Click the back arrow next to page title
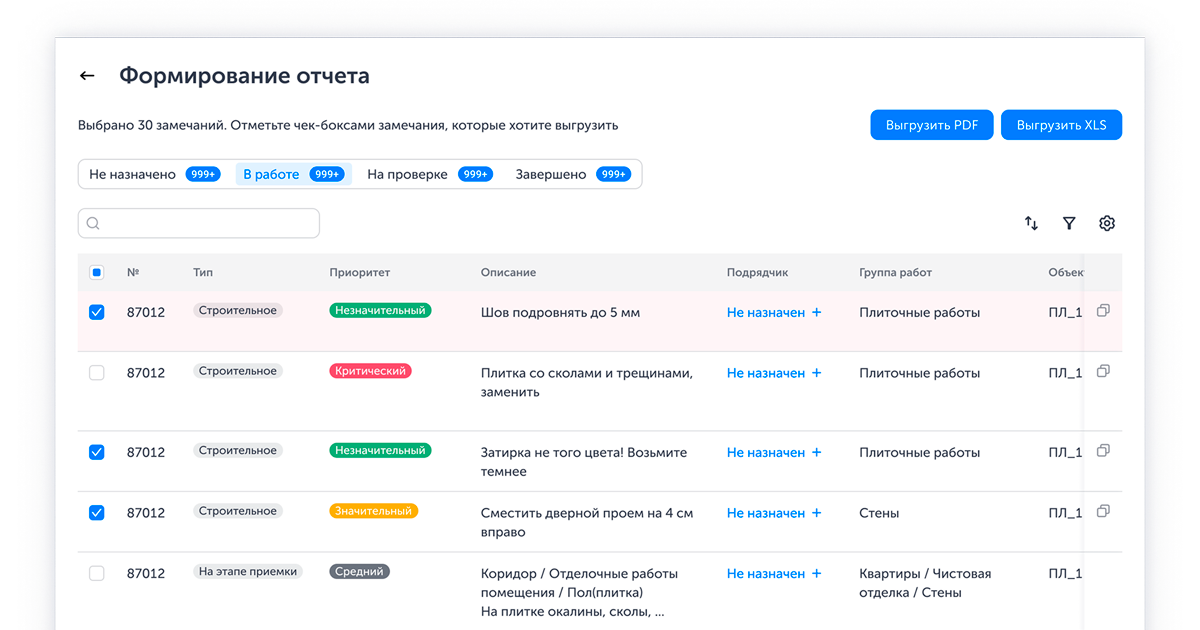 pos(86,75)
